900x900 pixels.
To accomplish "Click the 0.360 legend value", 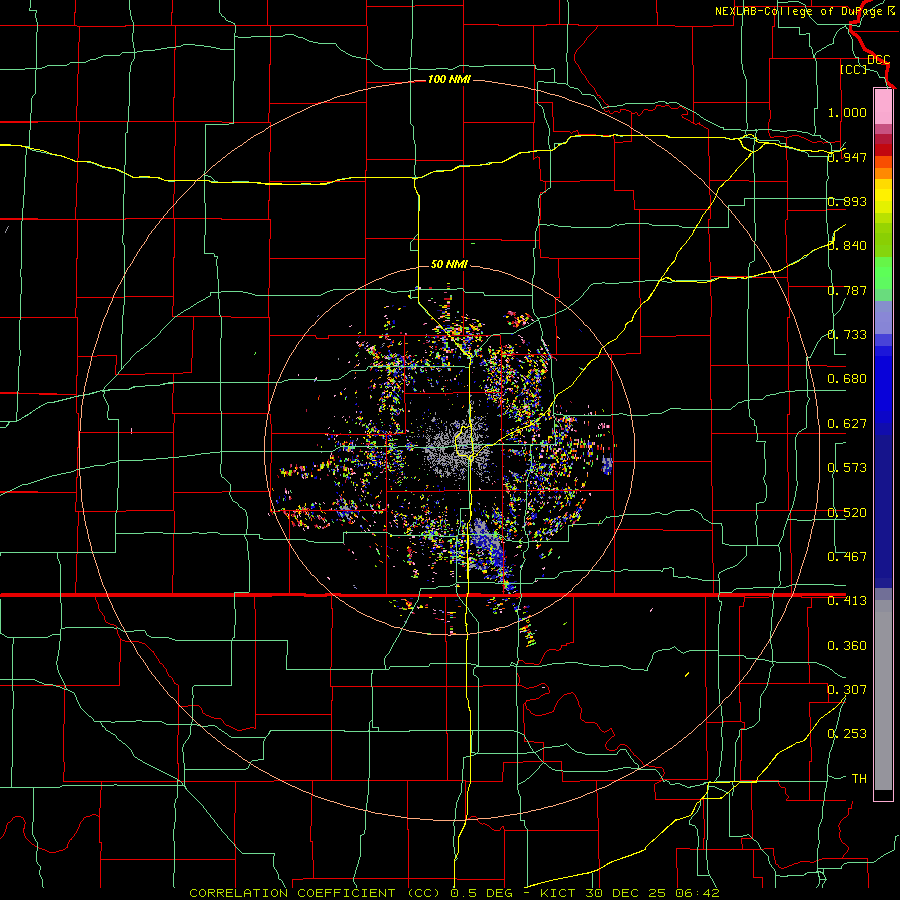I will [x=847, y=646].
